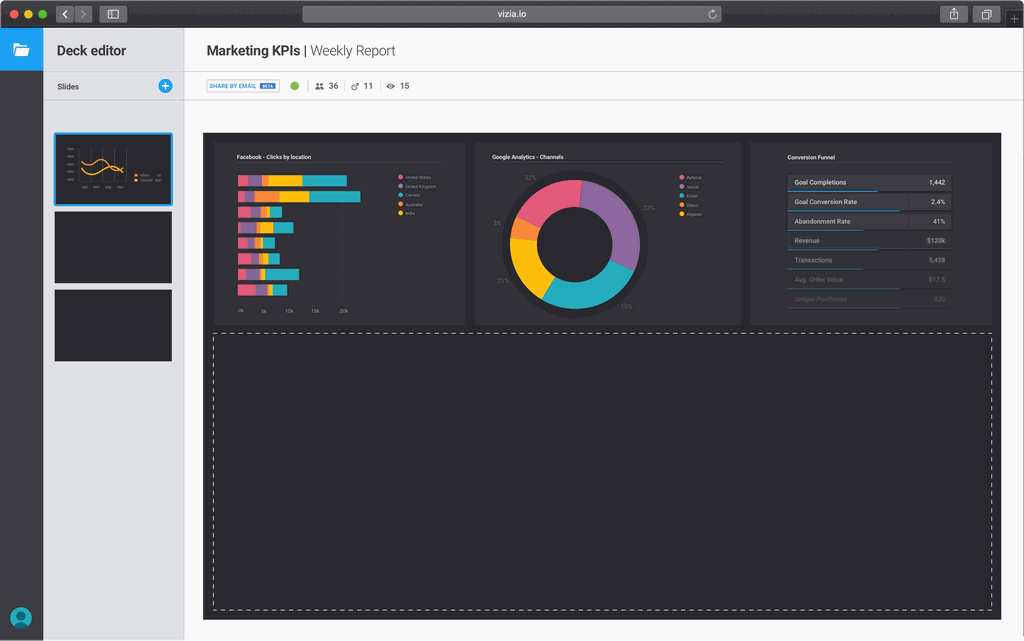Select the third blank slide thumbnail
Image resolution: width=1024 pixels, height=641 pixels.
[113, 325]
